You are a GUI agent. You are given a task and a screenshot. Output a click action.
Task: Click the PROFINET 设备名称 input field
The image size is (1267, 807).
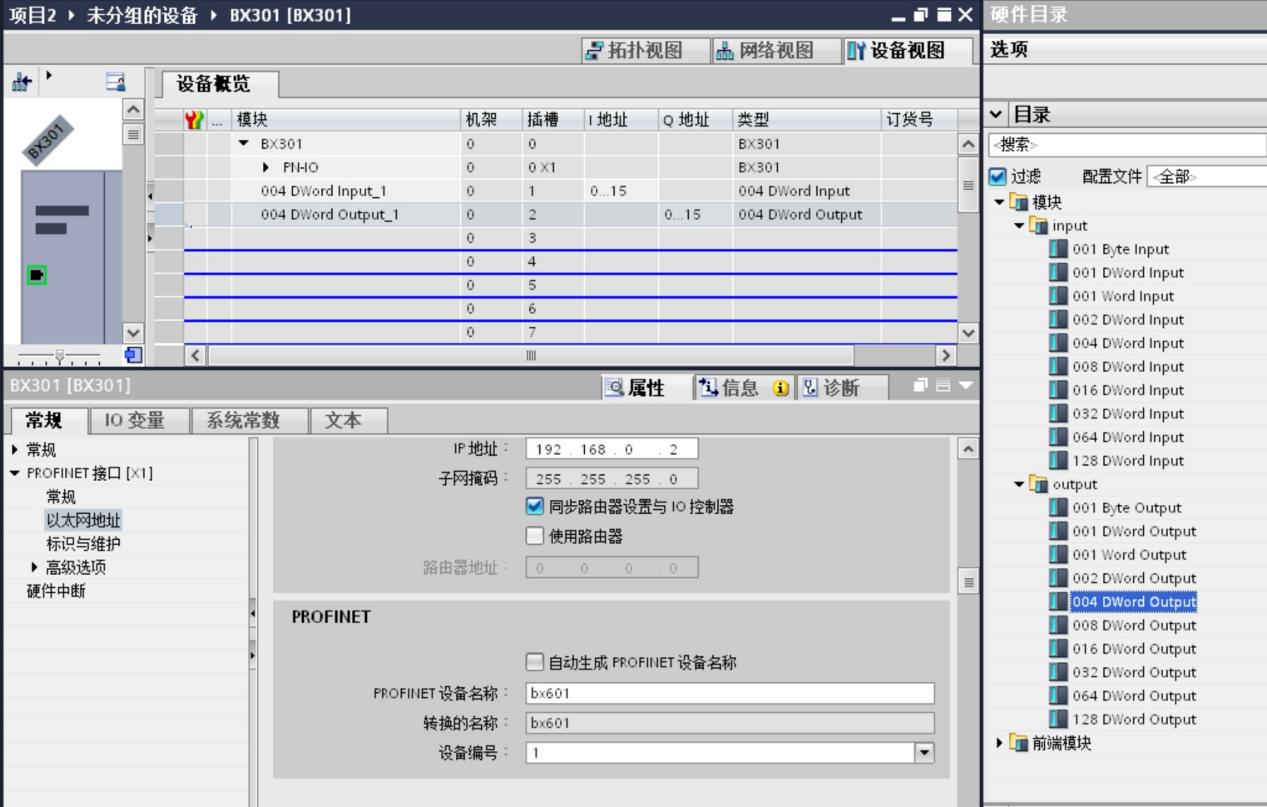point(730,694)
